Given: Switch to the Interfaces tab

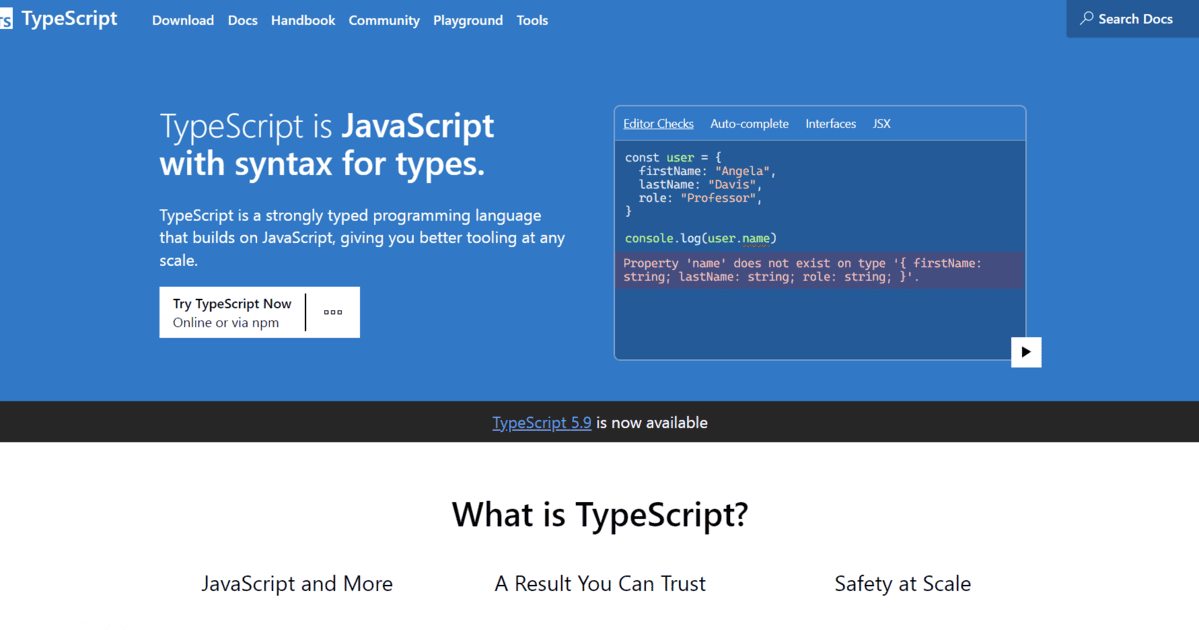Looking at the screenshot, I should (830, 124).
